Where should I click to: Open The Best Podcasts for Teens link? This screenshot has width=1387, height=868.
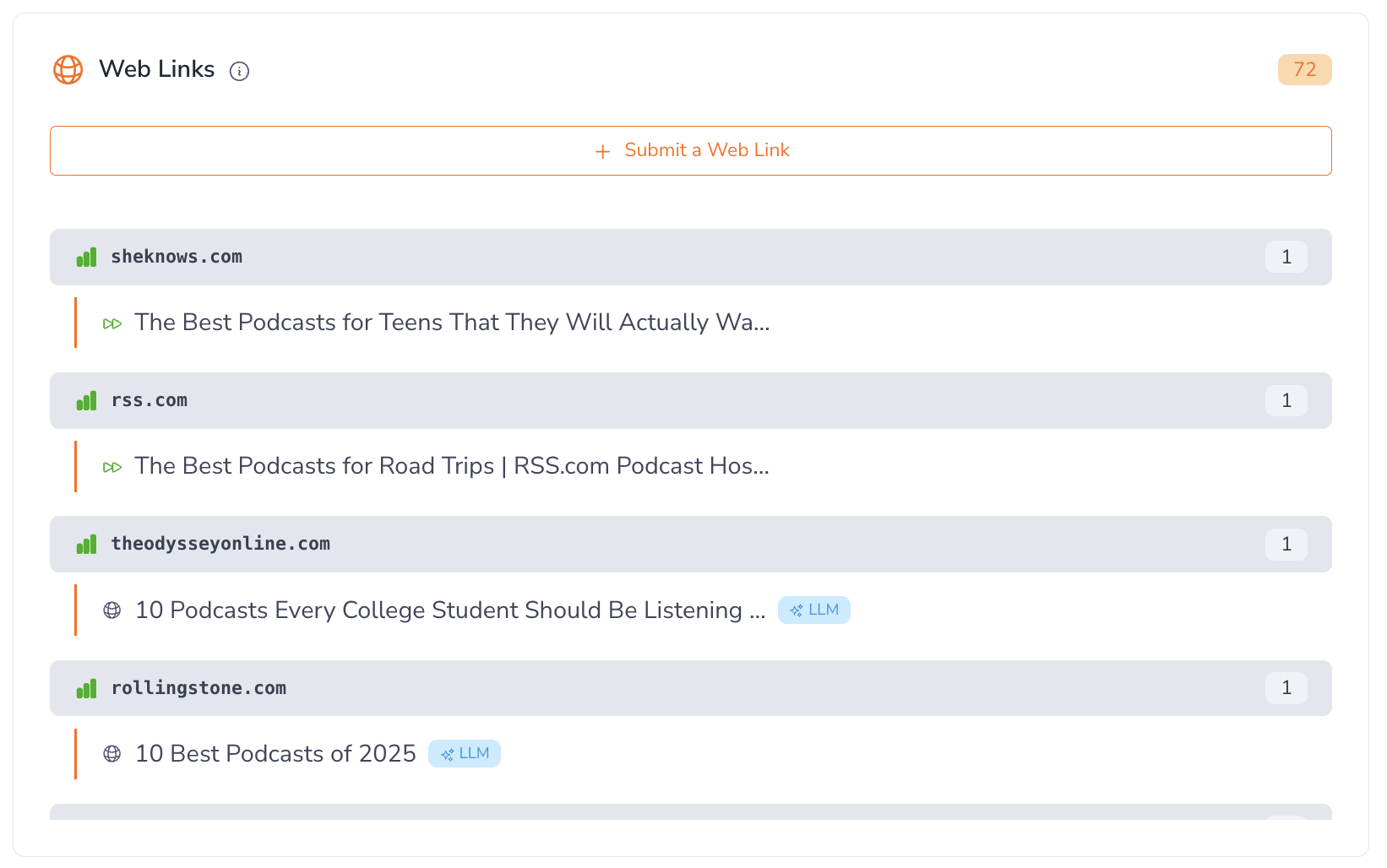(452, 323)
